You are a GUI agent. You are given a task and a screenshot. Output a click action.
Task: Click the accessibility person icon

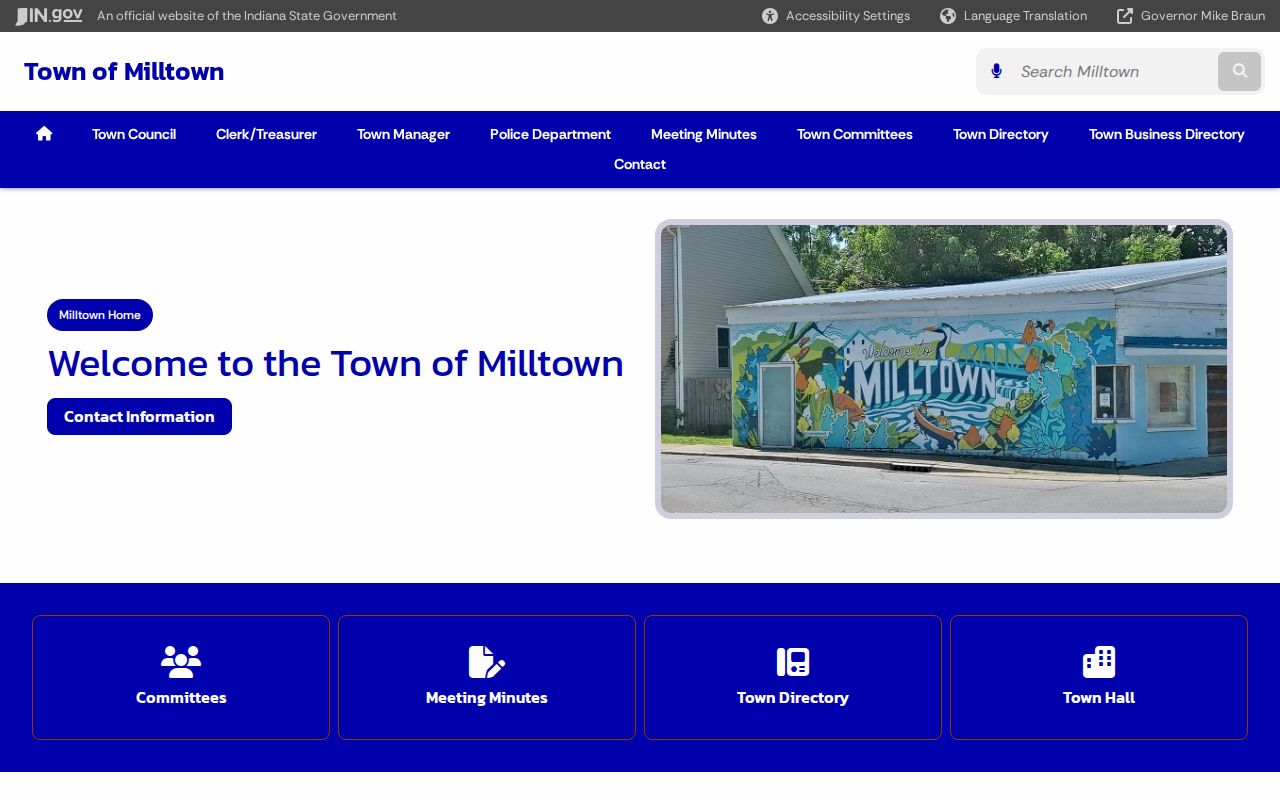pyautogui.click(x=770, y=16)
